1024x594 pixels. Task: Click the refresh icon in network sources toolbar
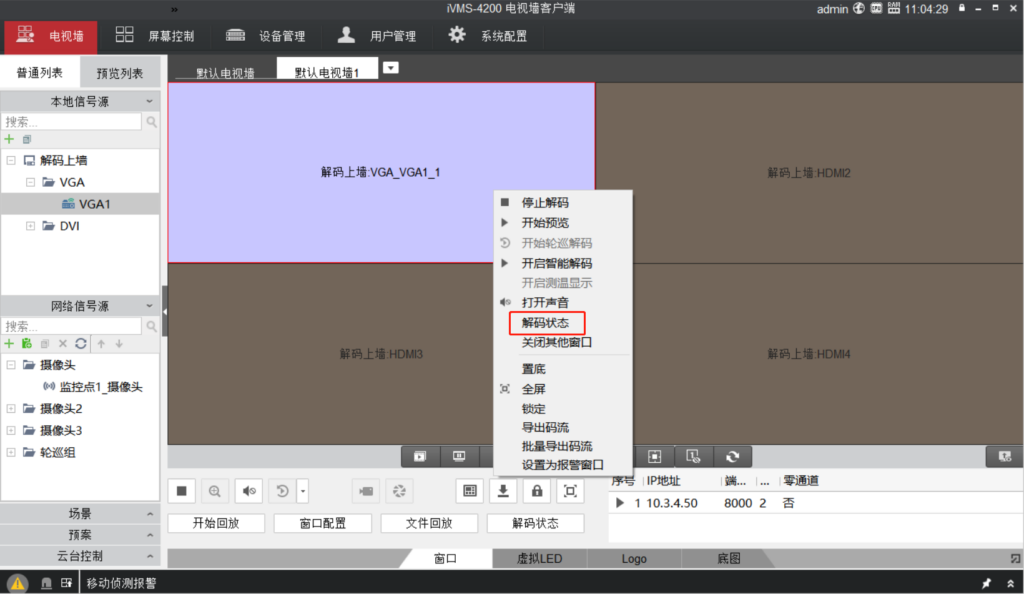click(x=81, y=343)
